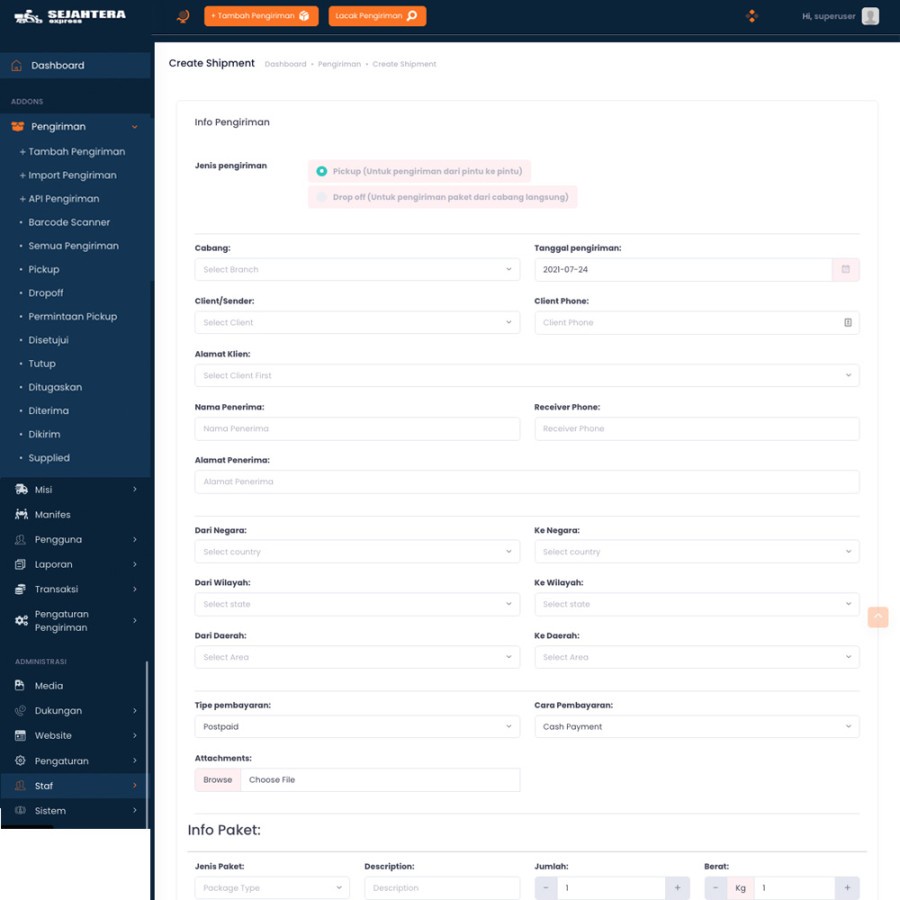This screenshot has height=900, width=900.
Task: Click the Browse attachment button
Action: pyautogui.click(x=218, y=780)
